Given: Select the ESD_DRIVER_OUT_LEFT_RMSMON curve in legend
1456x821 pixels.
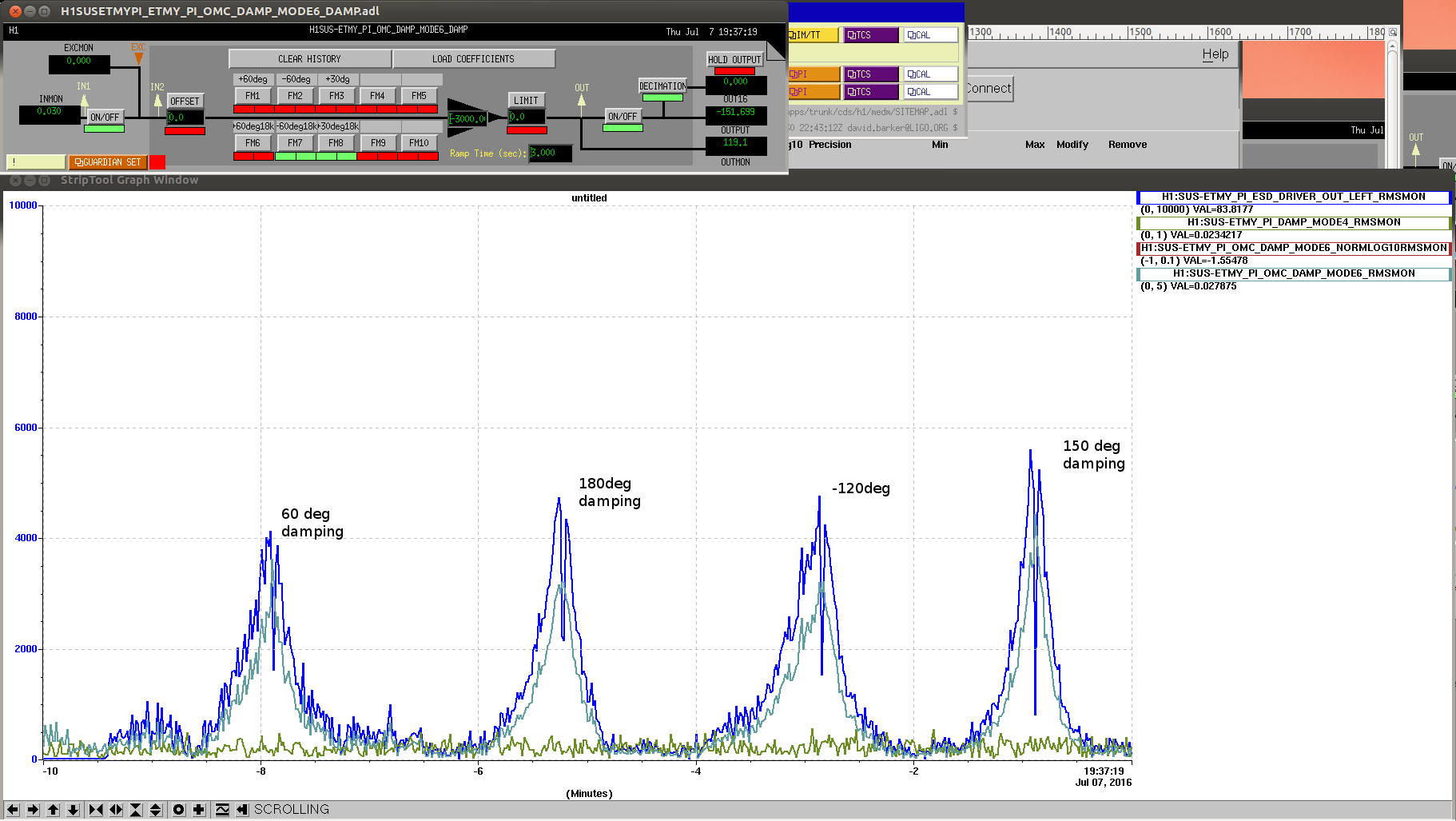Looking at the screenshot, I should (x=1294, y=197).
